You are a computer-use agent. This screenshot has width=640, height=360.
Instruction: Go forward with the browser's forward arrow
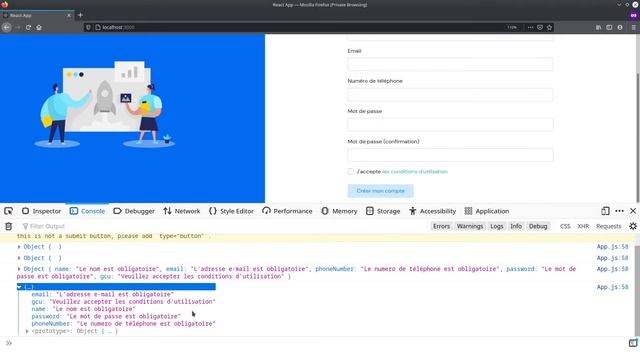pyautogui.click(x=18, y=27)
